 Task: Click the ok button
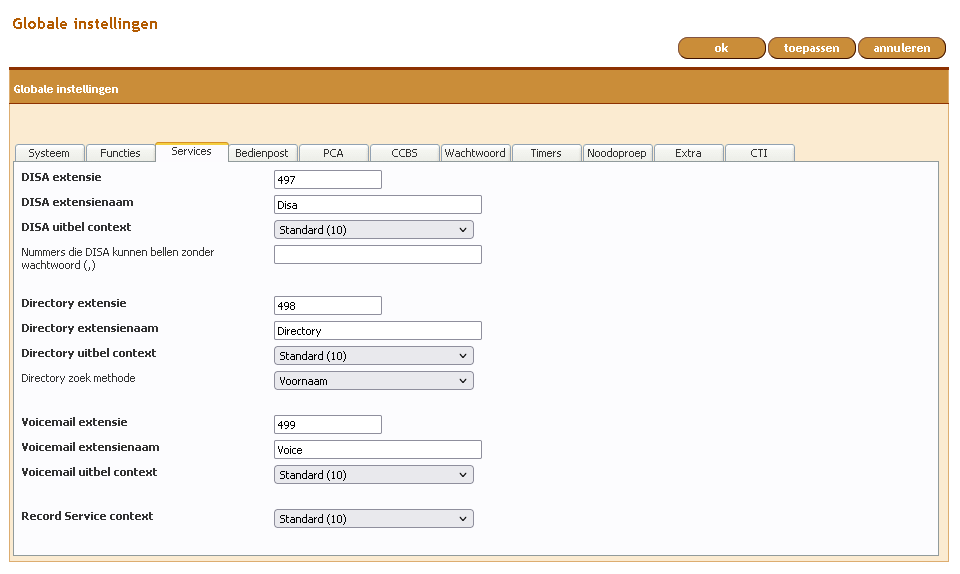pos(721,48)
